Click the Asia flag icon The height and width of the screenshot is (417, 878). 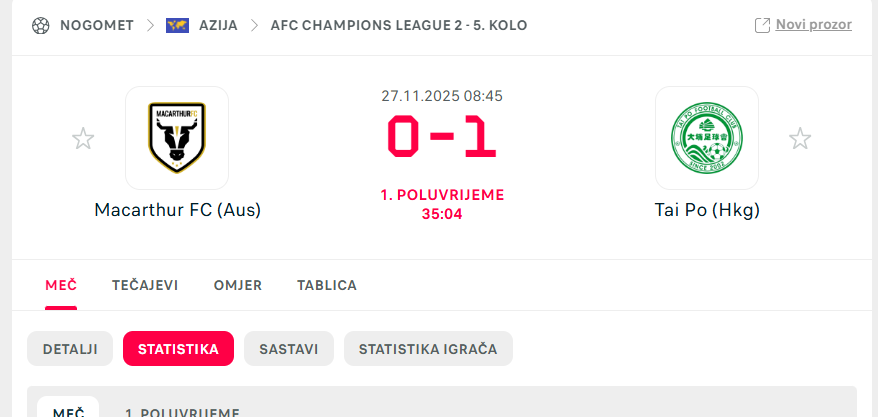click(x=177, y=25)
